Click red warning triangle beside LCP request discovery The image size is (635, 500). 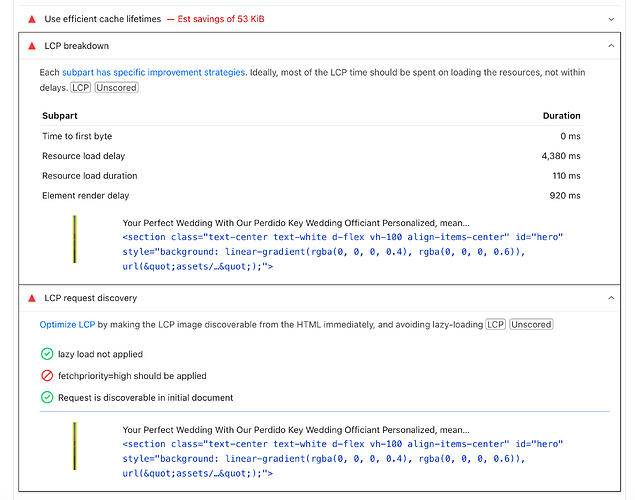[x=32, y=298]
